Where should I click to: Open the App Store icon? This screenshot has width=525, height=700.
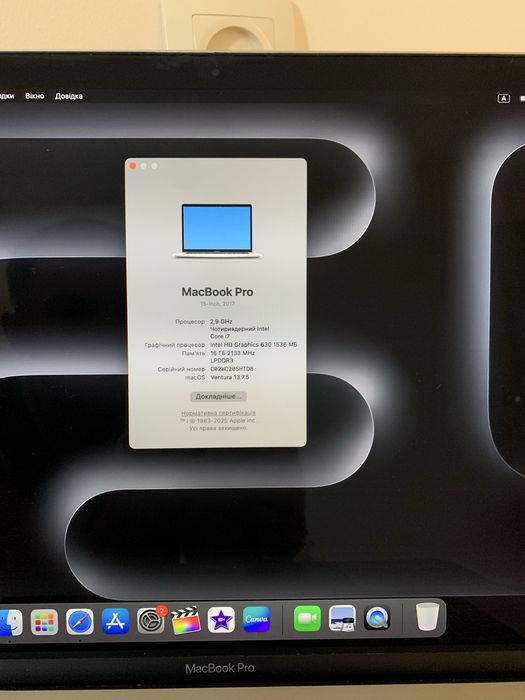[115, 621]
